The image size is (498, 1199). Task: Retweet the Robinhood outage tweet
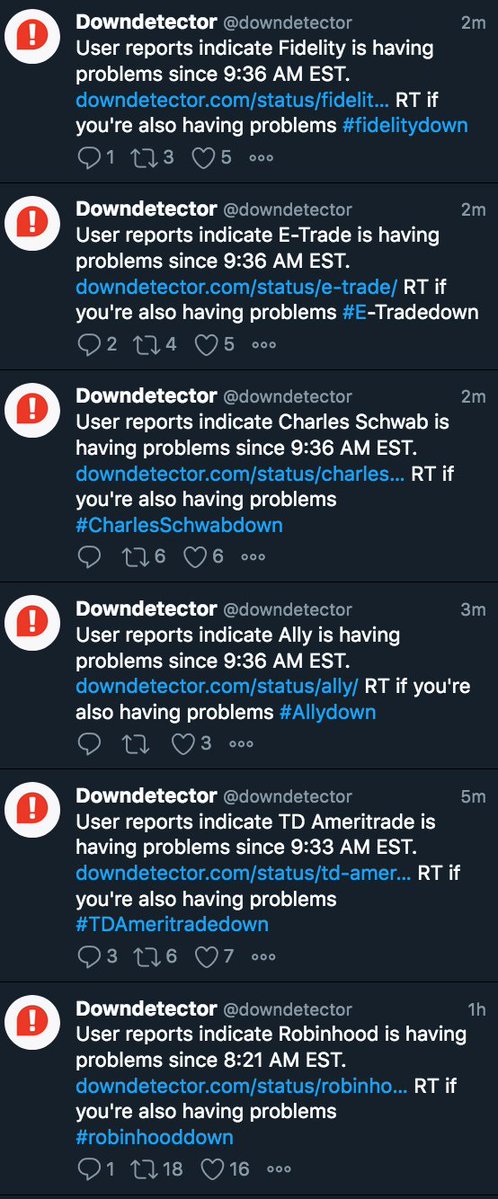[142, 1169]
